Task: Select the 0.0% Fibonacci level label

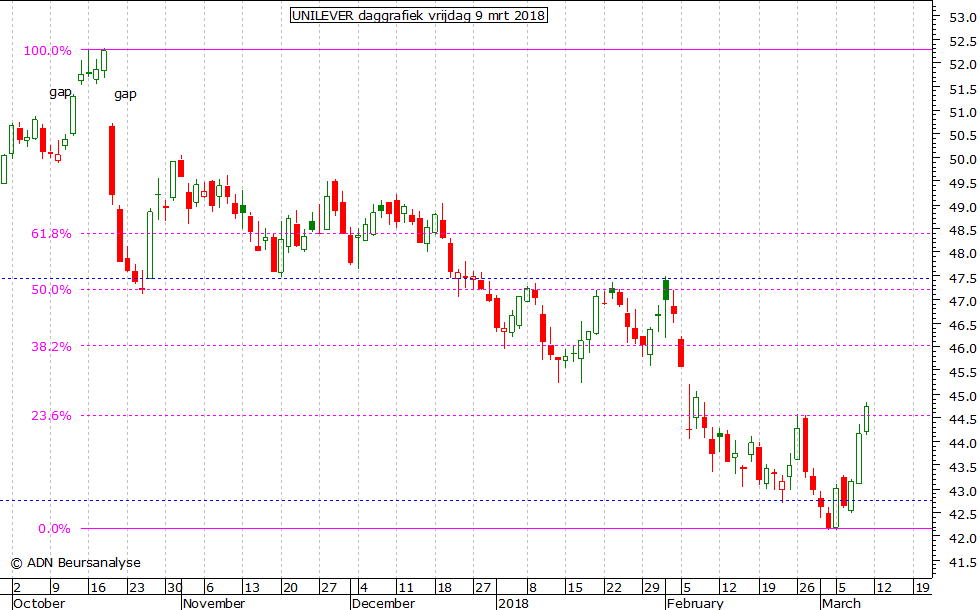Action: coord(54,529)
